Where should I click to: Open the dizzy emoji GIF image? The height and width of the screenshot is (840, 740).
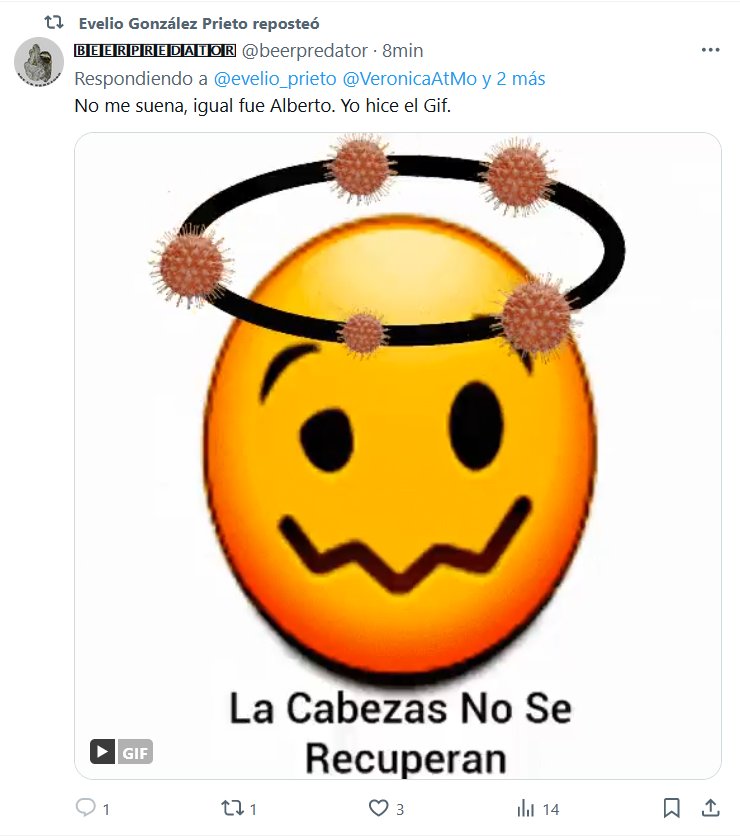point(398,456)
